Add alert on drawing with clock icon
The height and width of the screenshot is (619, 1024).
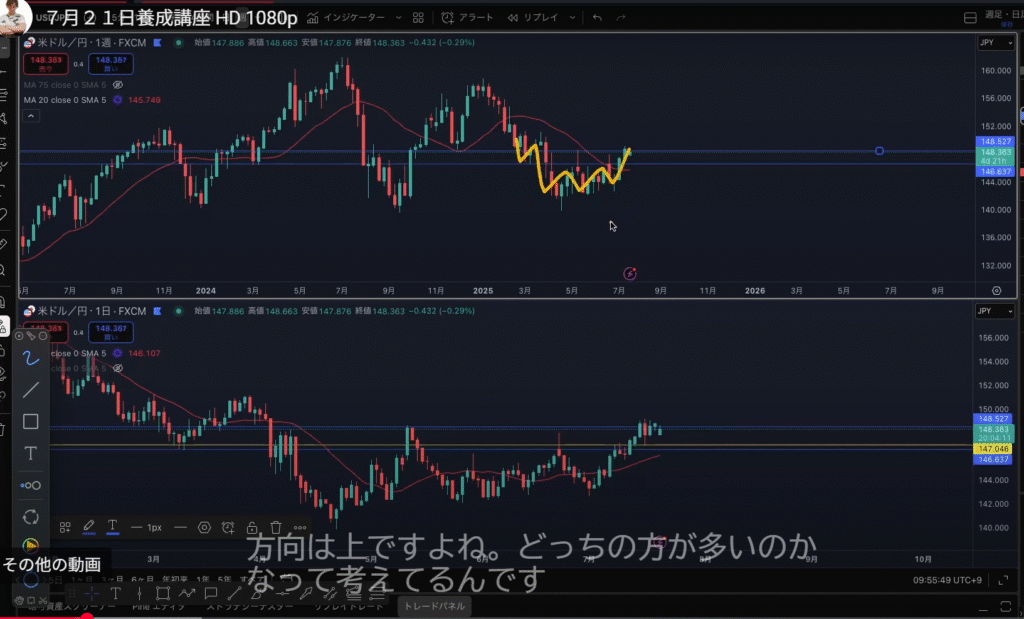pyautogui.click(x=228, y=528)
